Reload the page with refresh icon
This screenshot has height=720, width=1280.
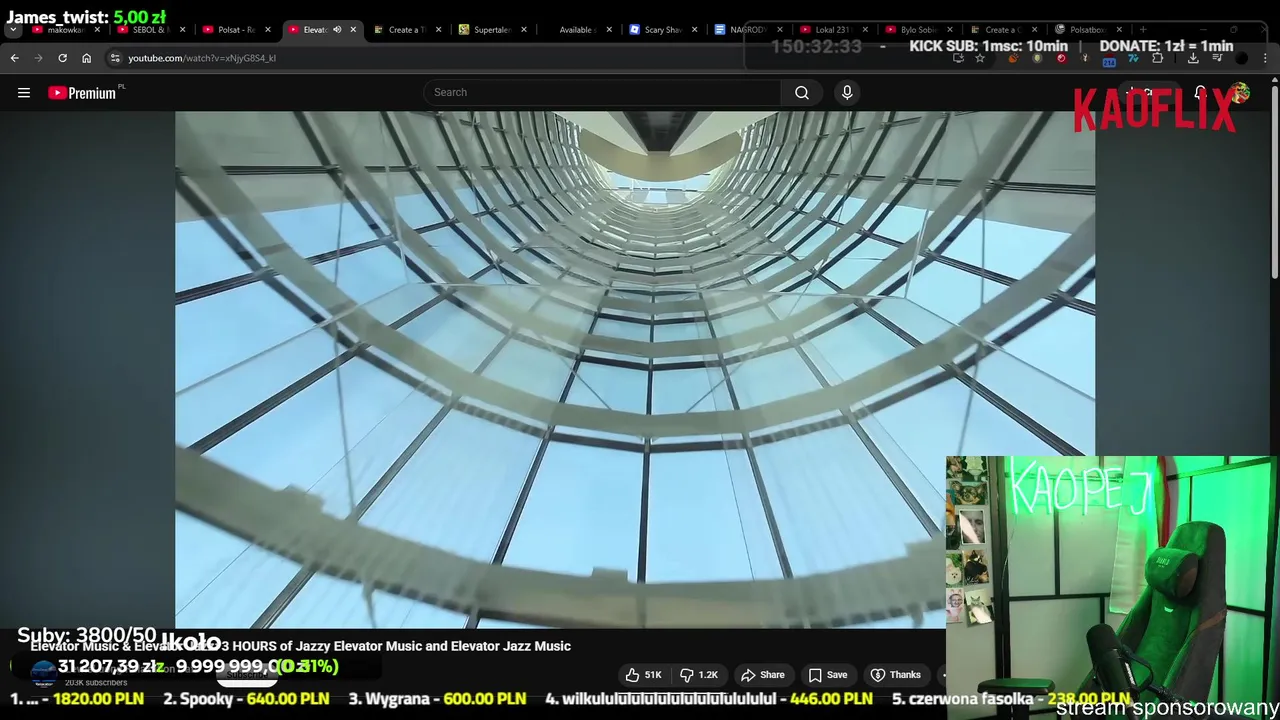point(62,58)
